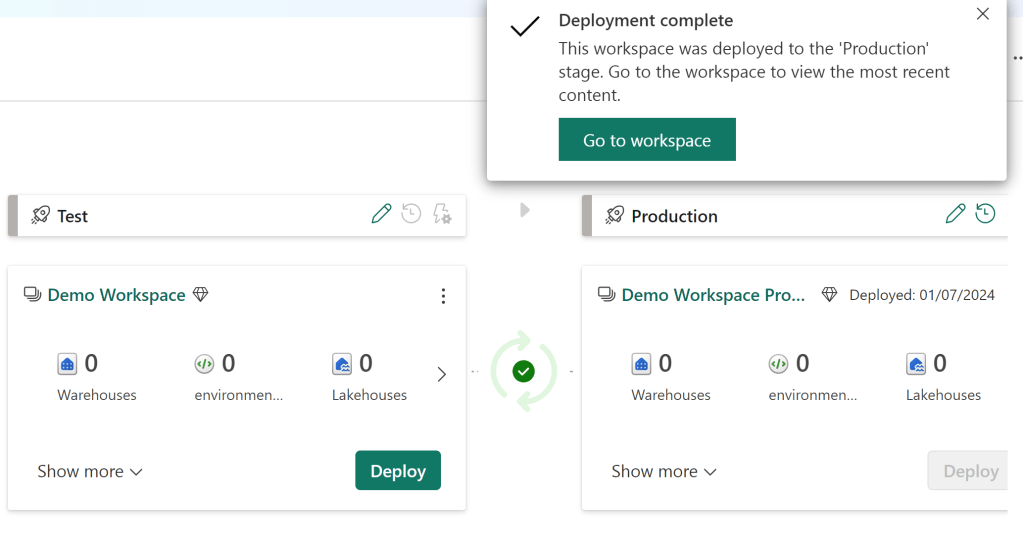Viewport: 1023px width, 552px height.
Task: Click the green compare status checkmark
Action: click(x=523, y=372)
